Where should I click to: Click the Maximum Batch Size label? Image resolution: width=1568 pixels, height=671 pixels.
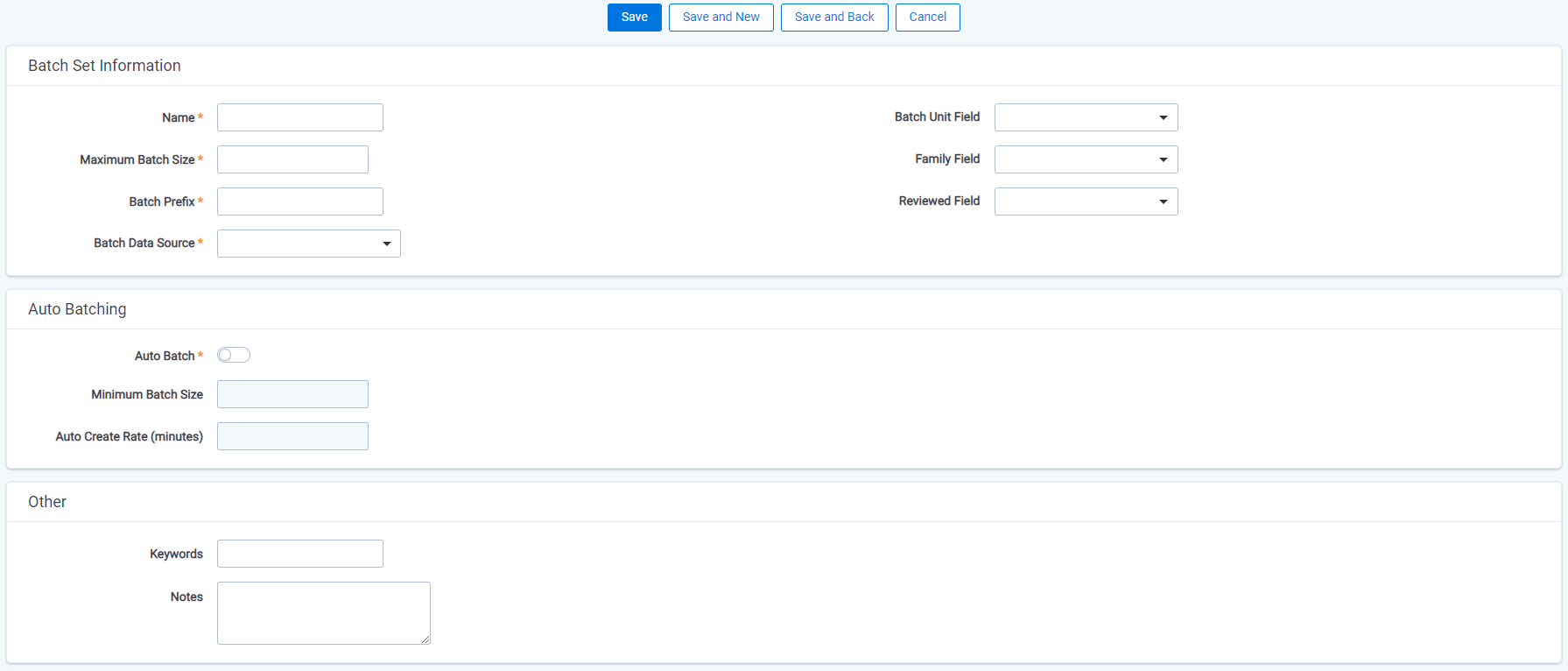point(137,159)
